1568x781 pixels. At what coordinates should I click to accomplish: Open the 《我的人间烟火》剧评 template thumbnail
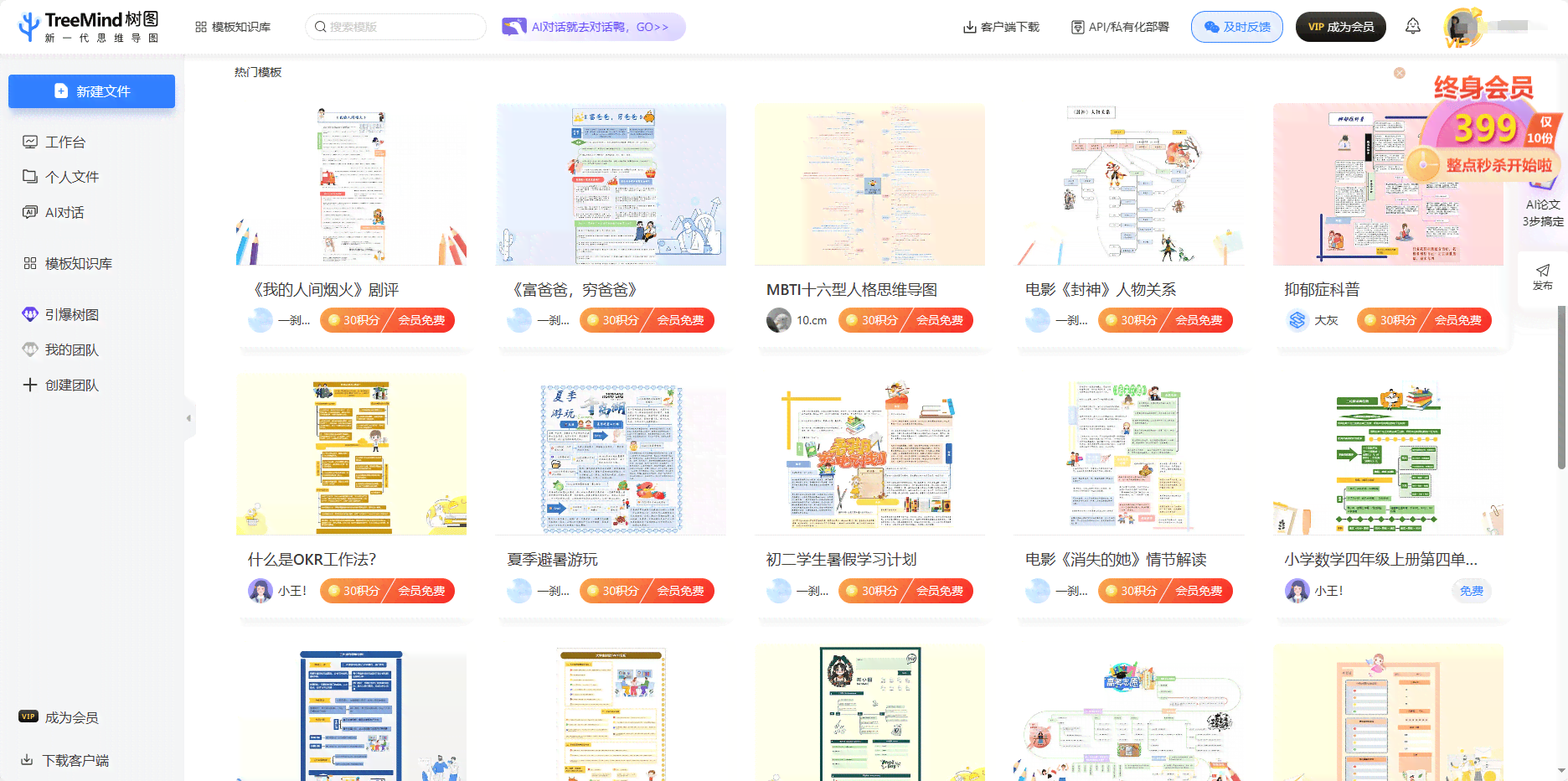[351, 184]
